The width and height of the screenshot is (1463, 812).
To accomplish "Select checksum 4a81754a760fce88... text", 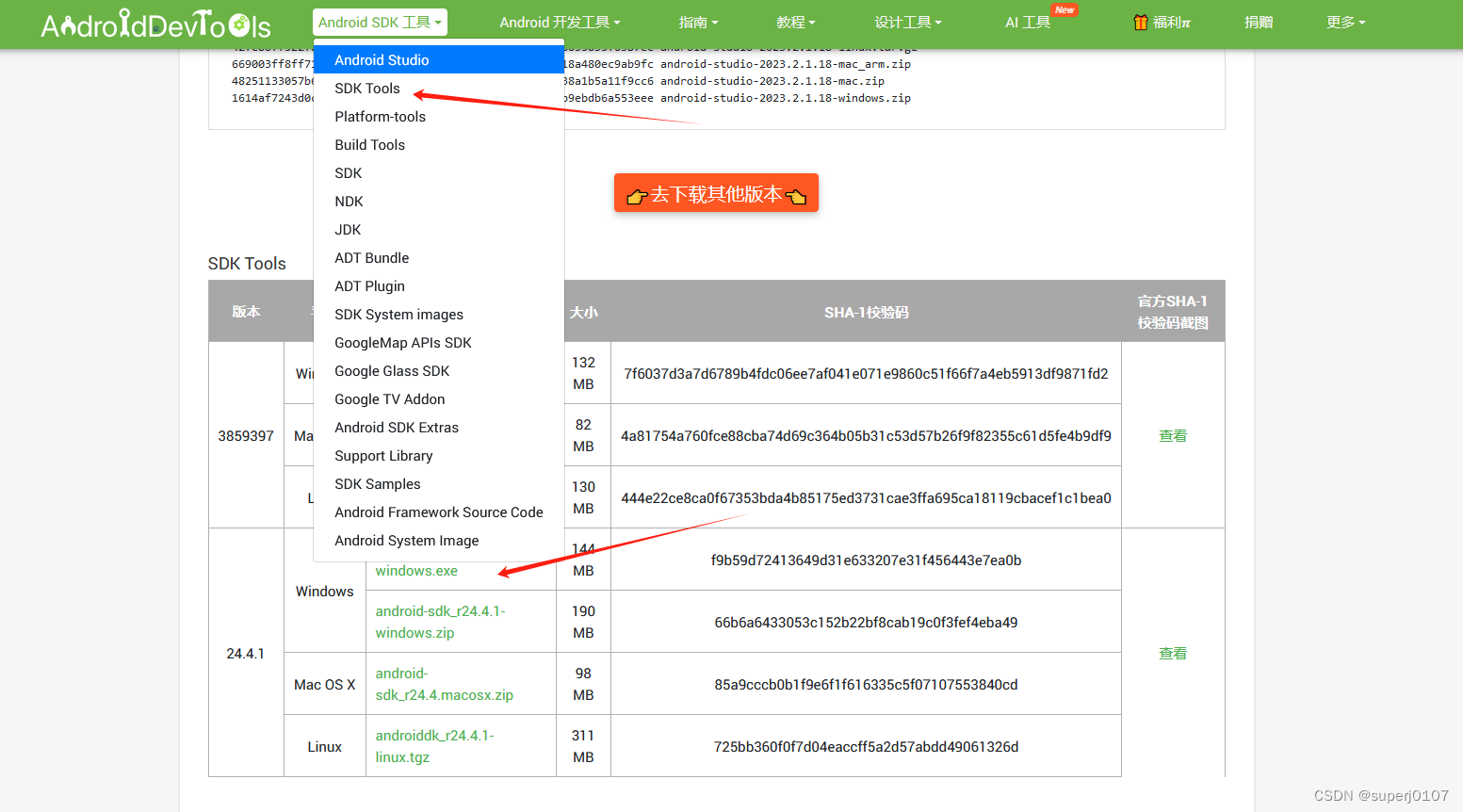I will click(x=866, y=435).
